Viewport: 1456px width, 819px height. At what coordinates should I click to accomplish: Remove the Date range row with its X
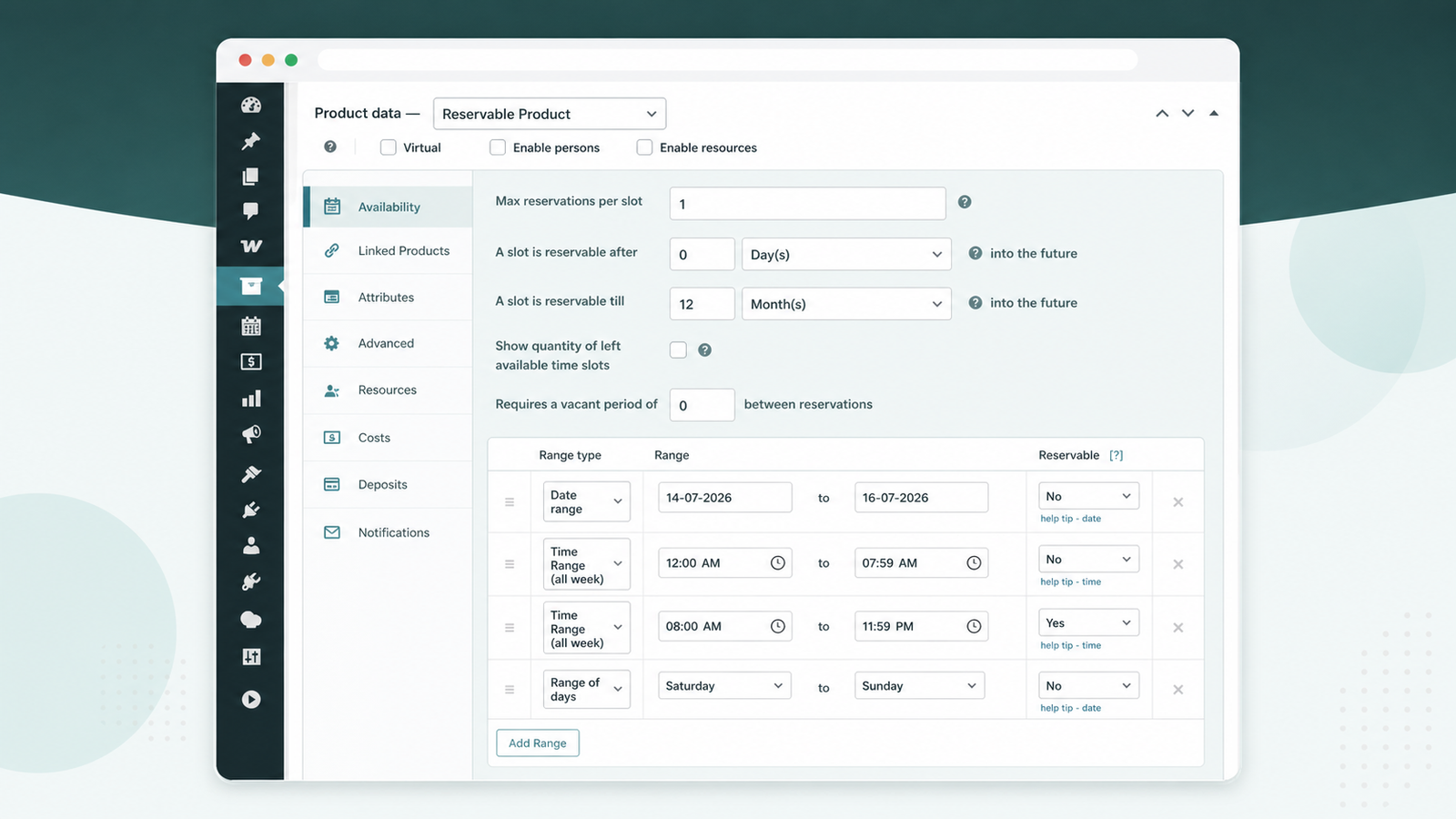(1178, 502)
